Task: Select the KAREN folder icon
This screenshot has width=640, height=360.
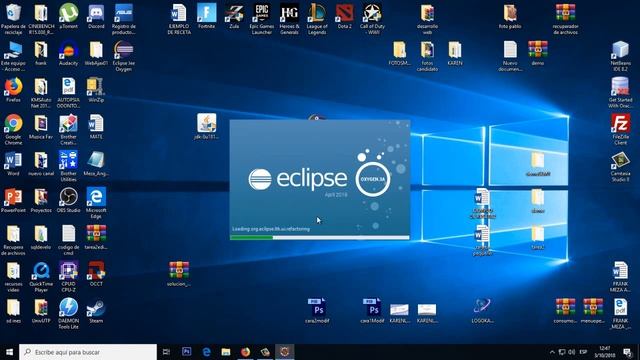Action: tap(455, 53)
